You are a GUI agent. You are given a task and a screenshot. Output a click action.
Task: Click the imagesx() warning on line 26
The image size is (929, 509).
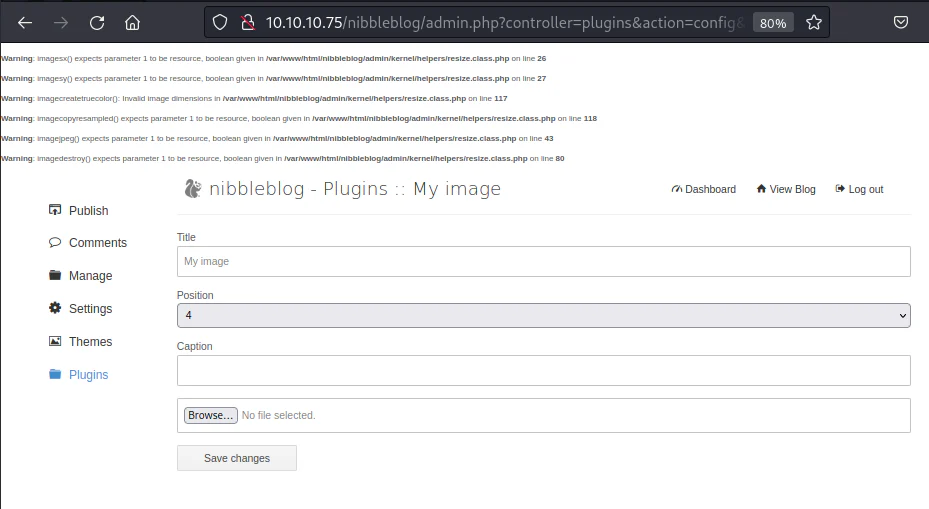point(274,59)
